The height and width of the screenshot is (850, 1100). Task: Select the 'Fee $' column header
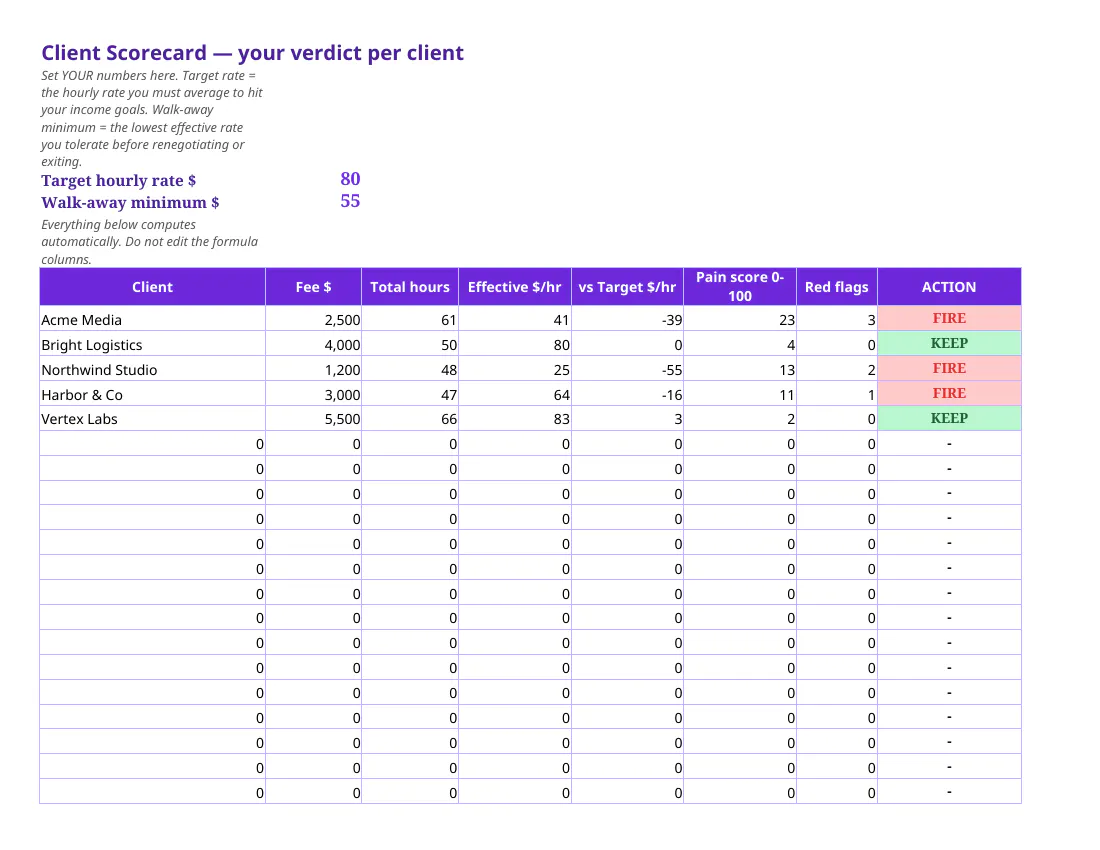pyautogui.click(x=314, y=287)
